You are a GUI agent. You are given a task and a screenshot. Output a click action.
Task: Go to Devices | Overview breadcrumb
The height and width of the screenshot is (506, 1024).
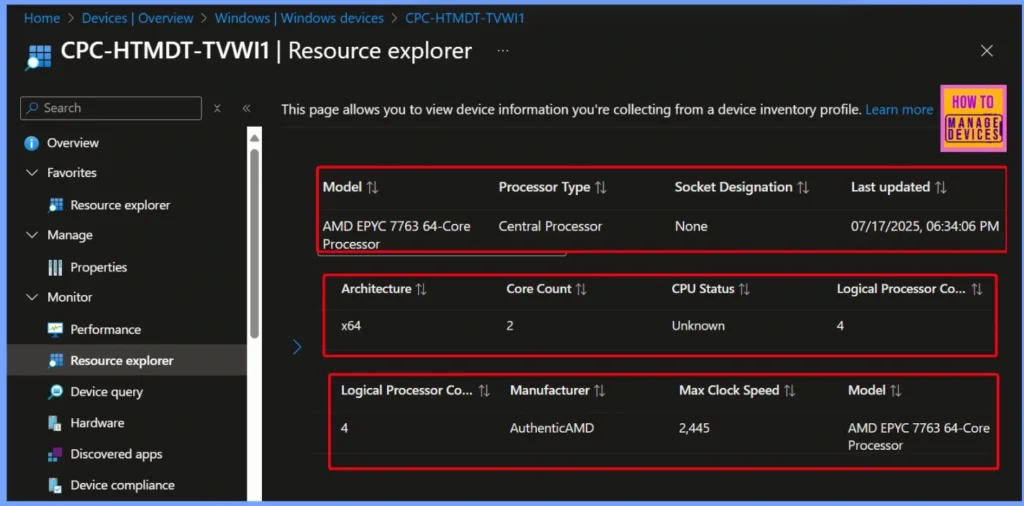pos(137,18)
